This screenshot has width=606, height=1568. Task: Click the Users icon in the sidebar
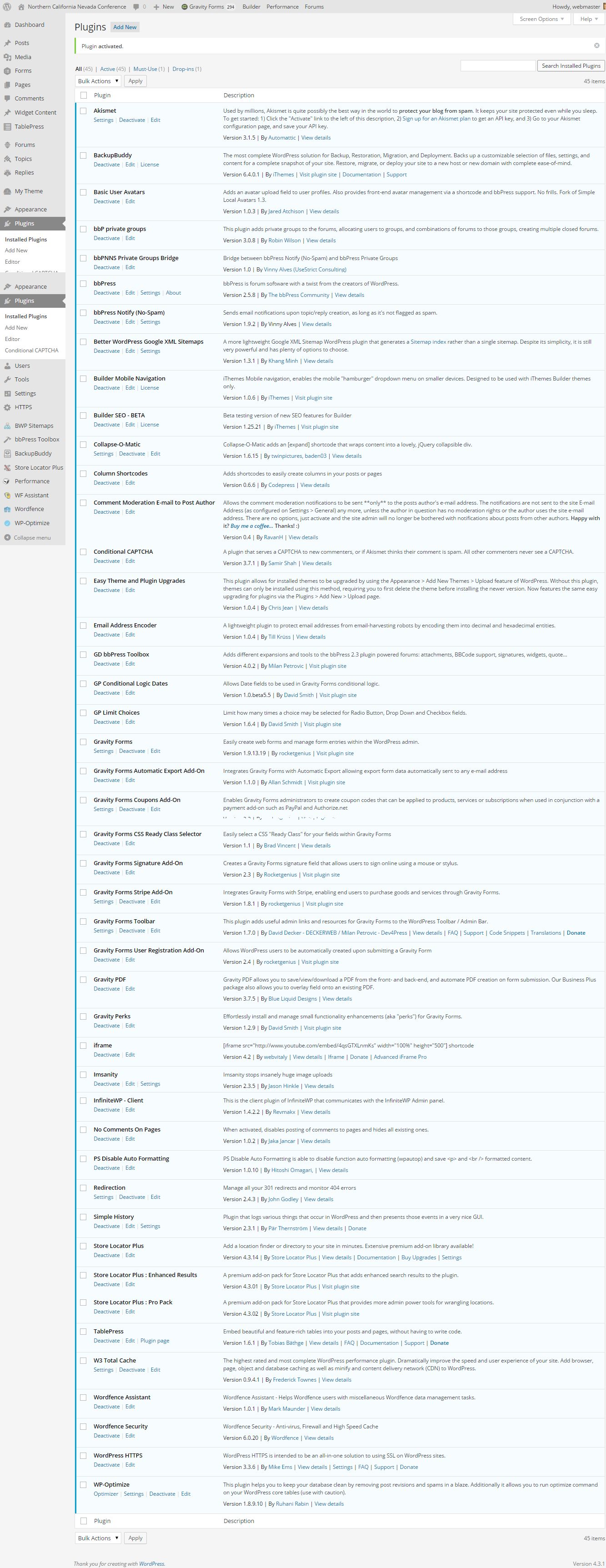click(7, 366)
